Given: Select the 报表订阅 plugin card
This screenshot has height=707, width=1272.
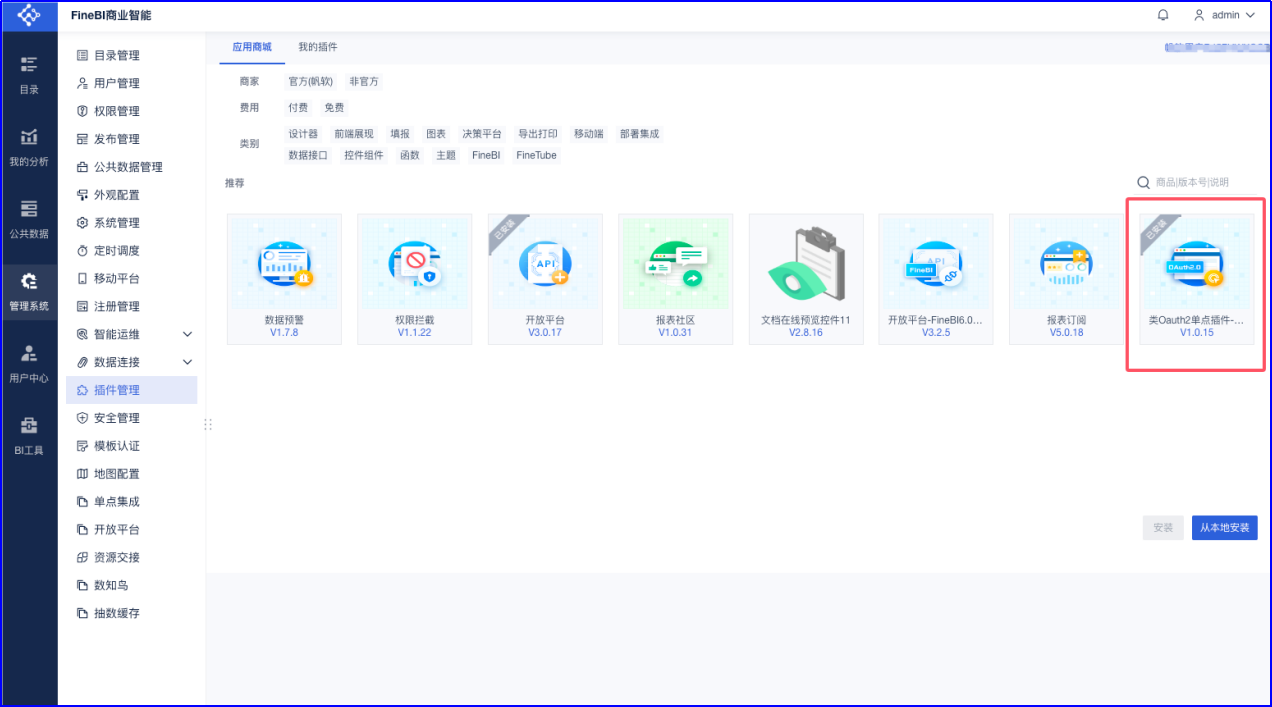Looking at the screenshot, I should (1066, 279).
